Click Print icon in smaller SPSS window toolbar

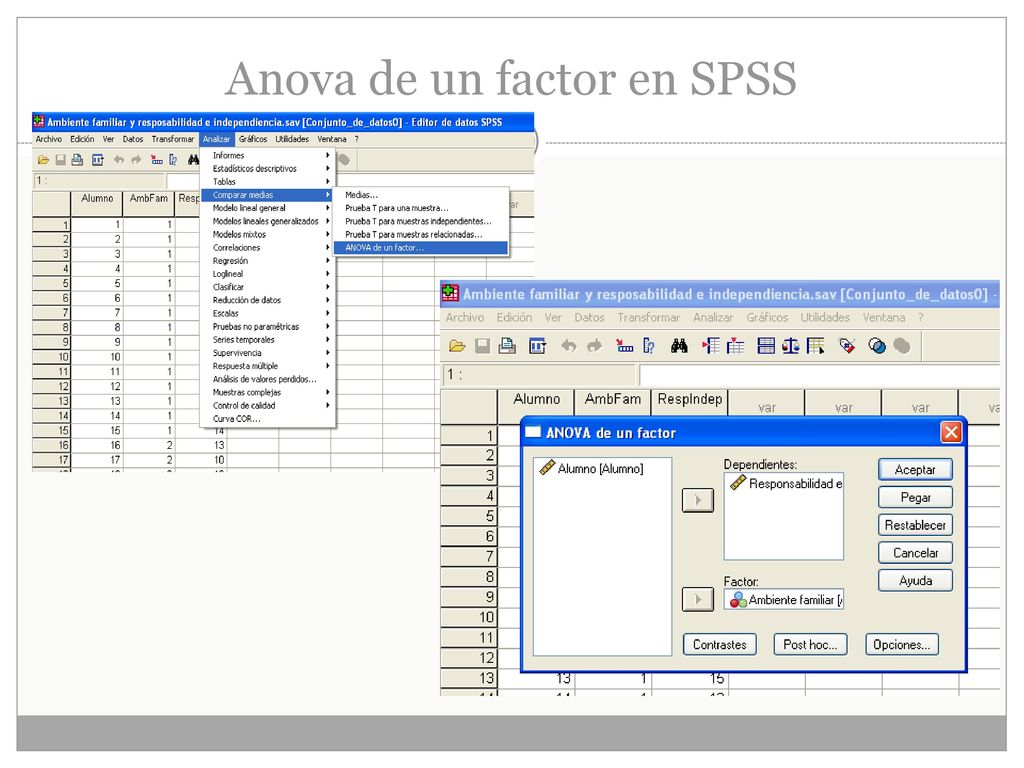click(x=77, y=160)
